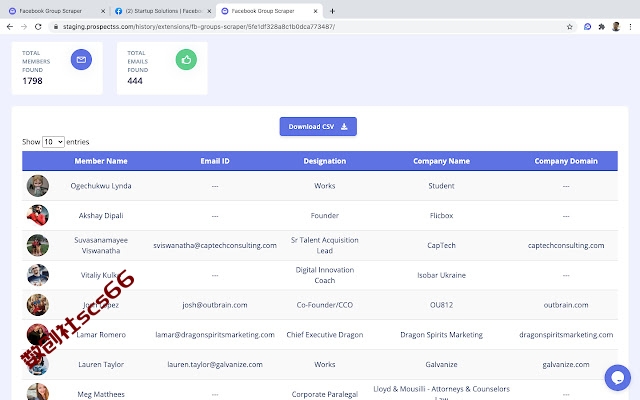
Task: Sort by Company Name column header
Action: click(441, 161)
